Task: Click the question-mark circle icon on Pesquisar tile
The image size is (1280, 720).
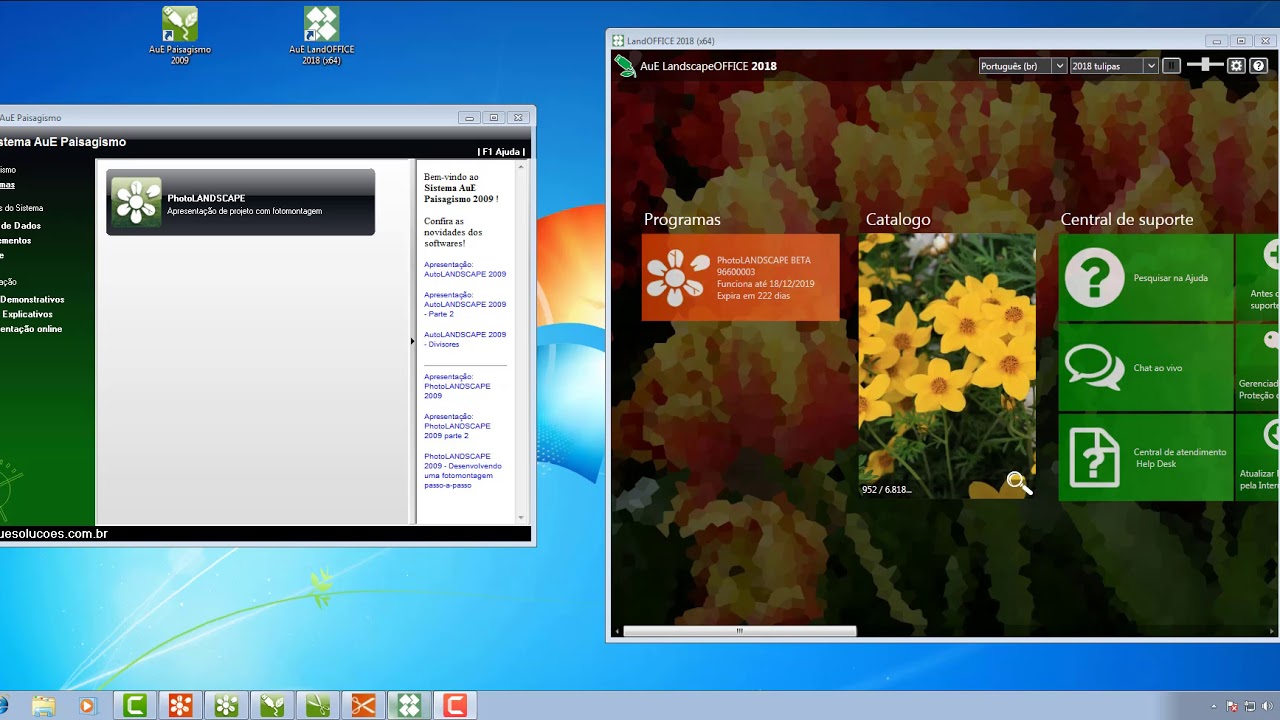Action: click(x=1094, y=277)
